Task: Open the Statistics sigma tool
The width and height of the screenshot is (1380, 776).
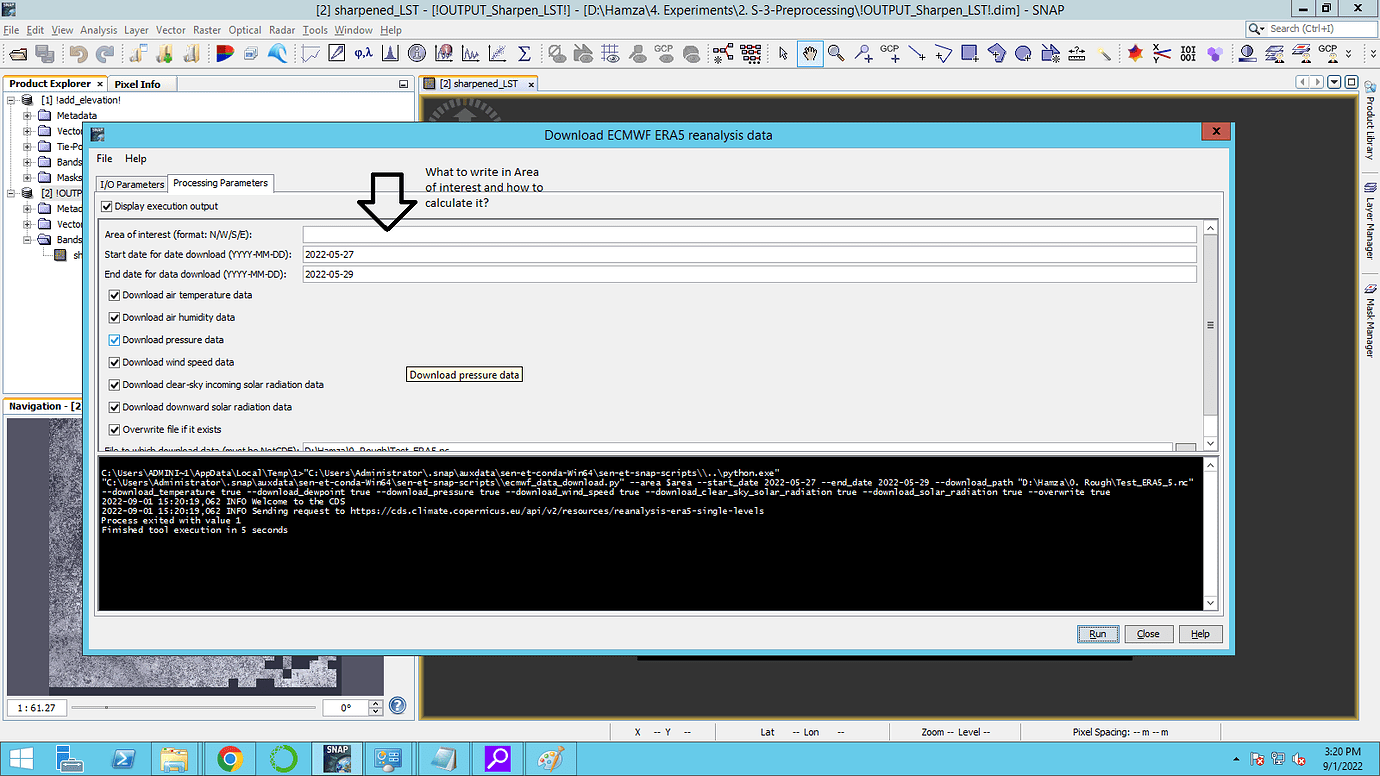Action: tap(524, 54)
